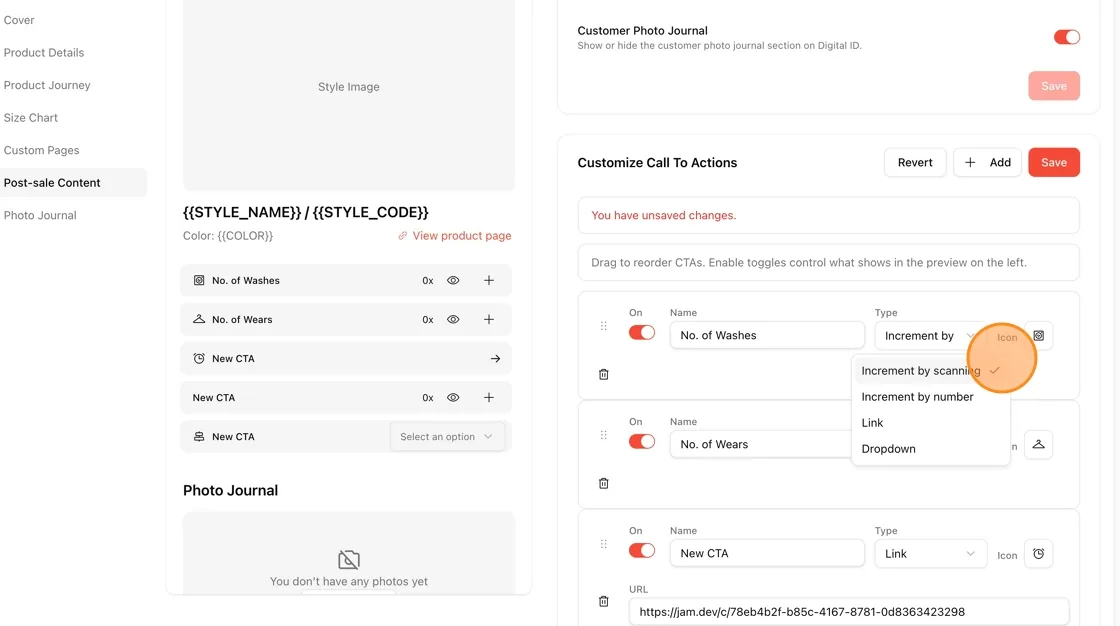Choose clock icon button for New CTA
The width and height of the screenshot is (1120, 626).
1039,554
